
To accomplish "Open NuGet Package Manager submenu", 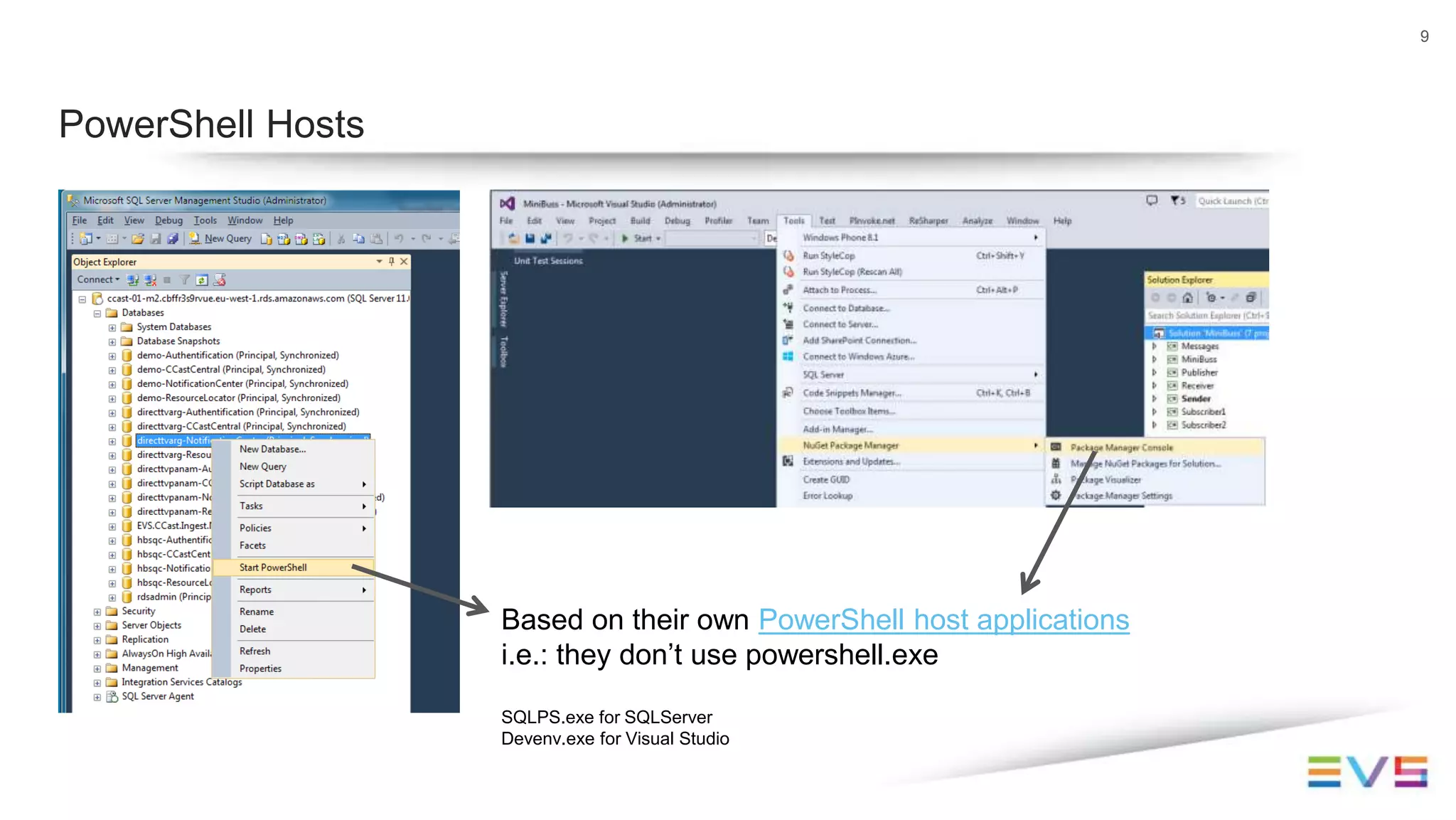I will 912,446.
